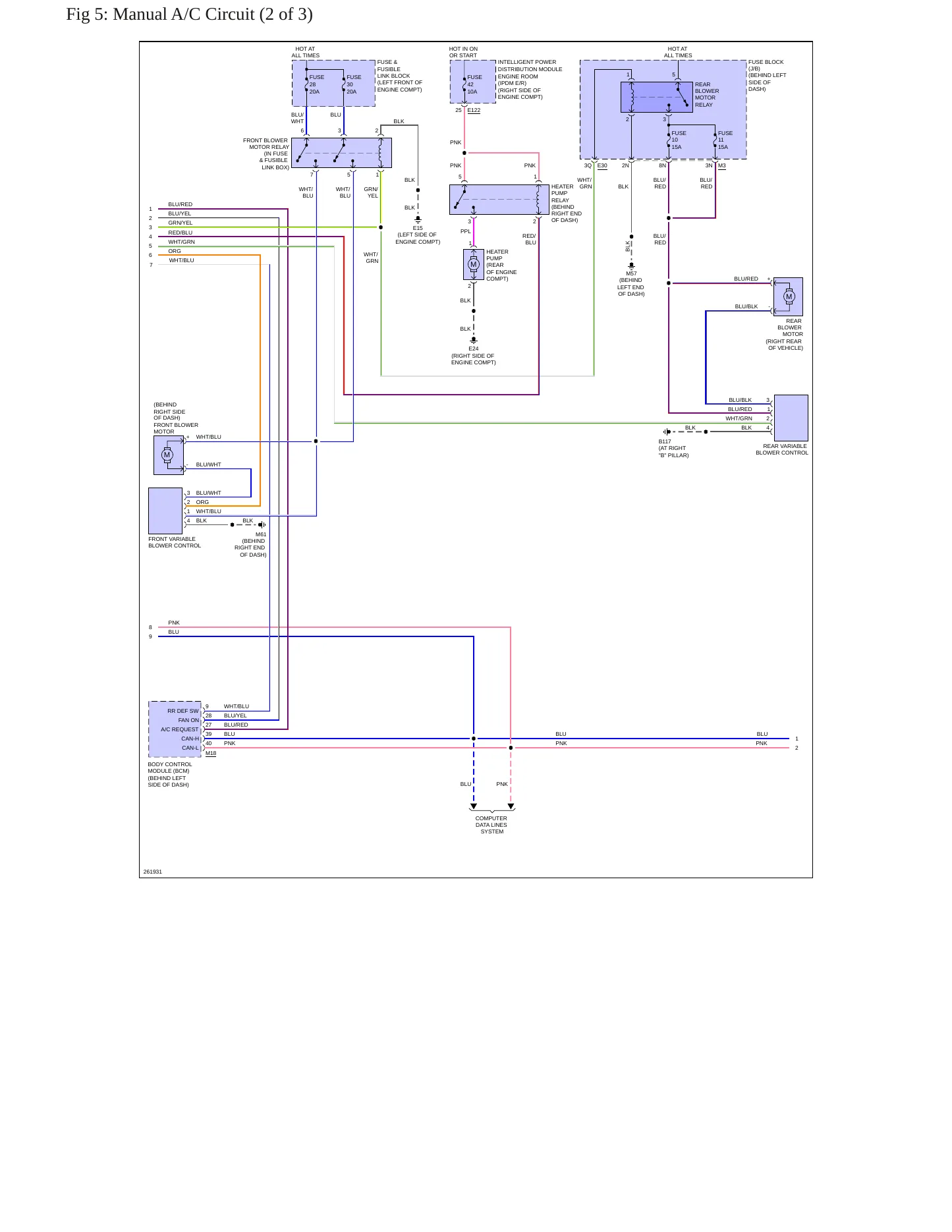Click the E122 connector label
The width and height of the screenshot is (952, 1232).
pyautogui.click(x=474, y=110)
